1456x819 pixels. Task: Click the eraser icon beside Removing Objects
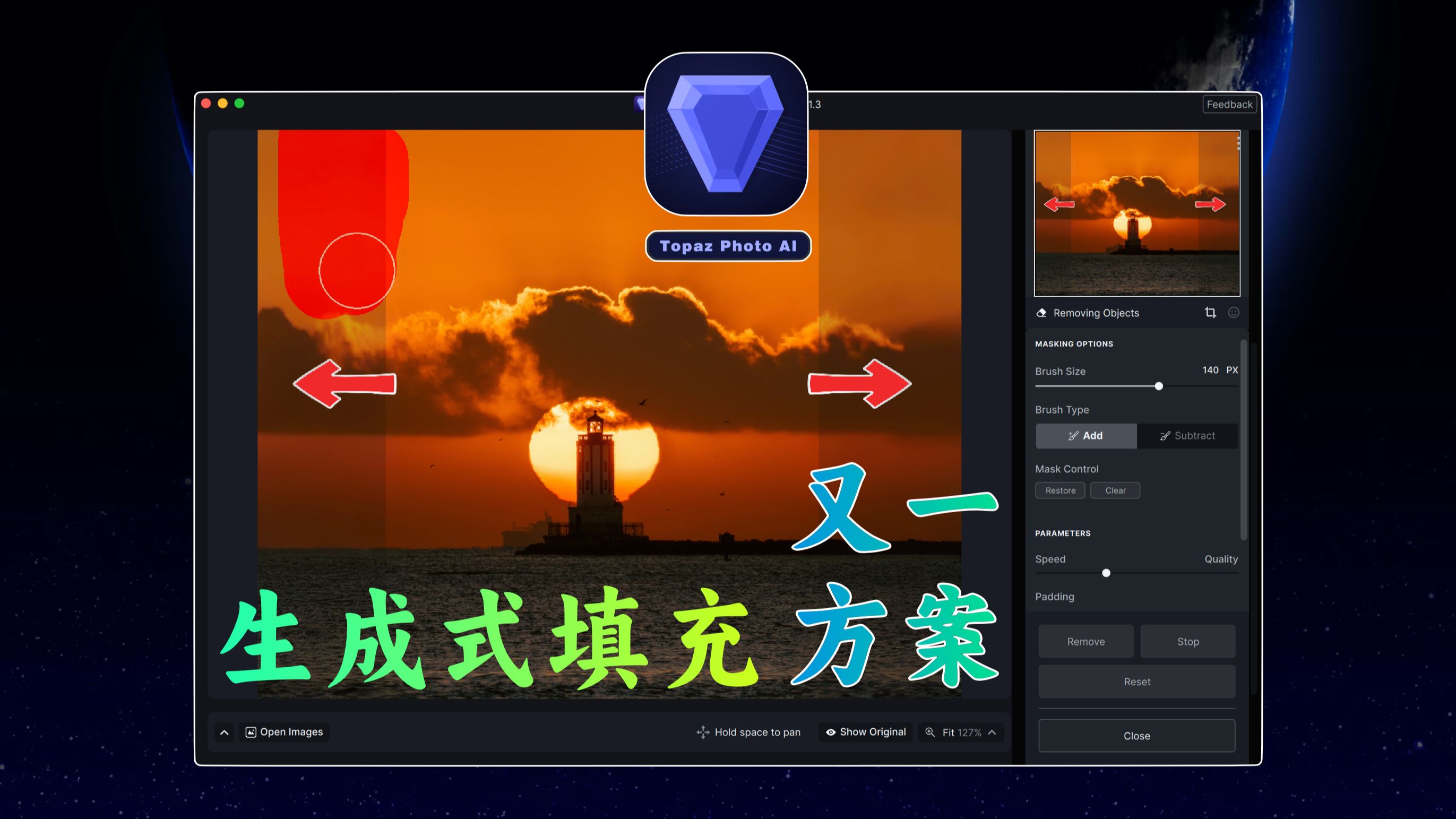(x=1040, y=312)
